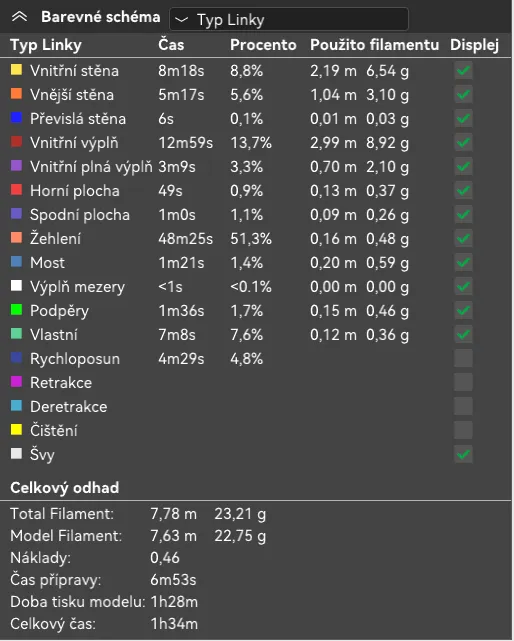Collapse the Barevné schéma panel
514x641 pixels.
point(19,17)
